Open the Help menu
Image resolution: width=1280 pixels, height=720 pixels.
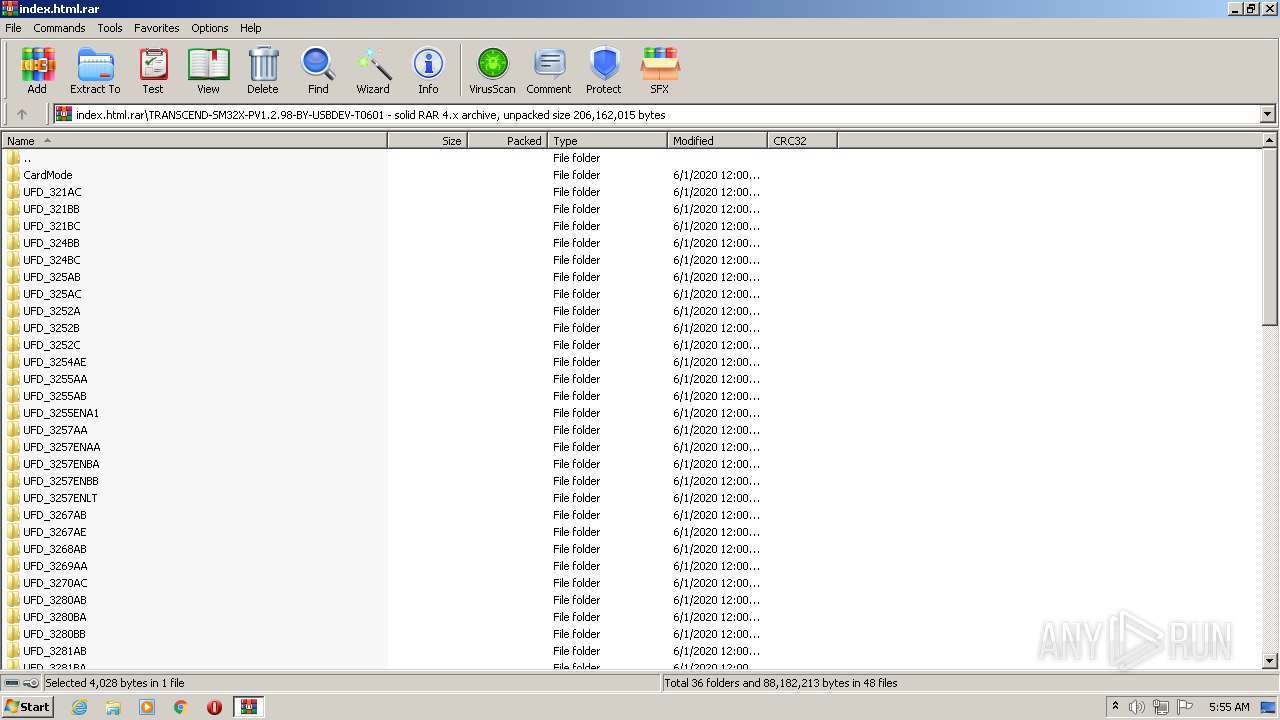[x=251, y=28]
